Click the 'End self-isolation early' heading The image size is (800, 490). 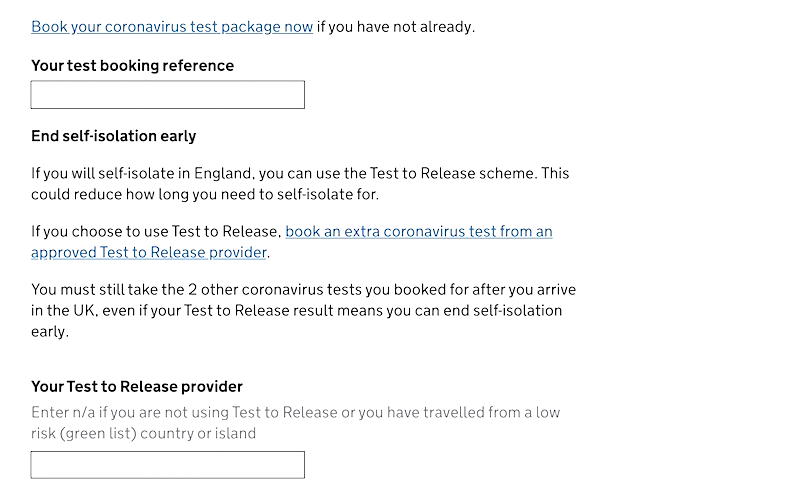pos(113,136)
